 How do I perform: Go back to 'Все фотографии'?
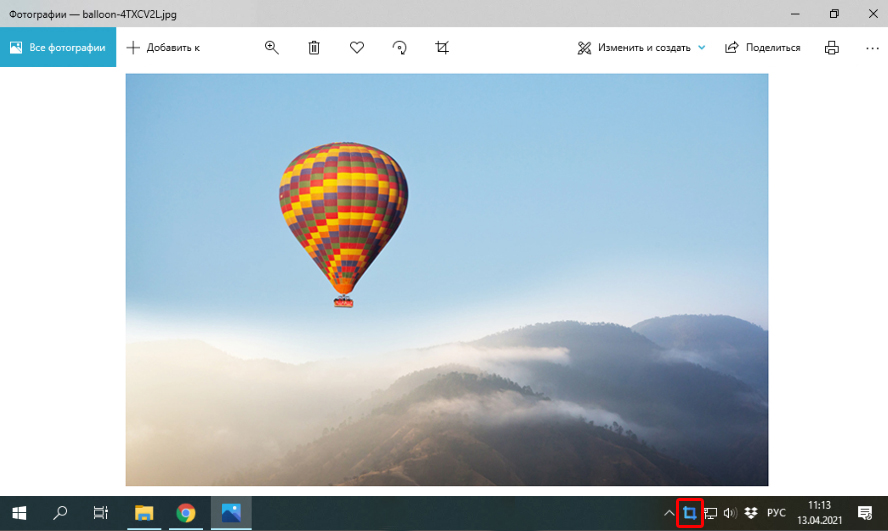(58, 47)
